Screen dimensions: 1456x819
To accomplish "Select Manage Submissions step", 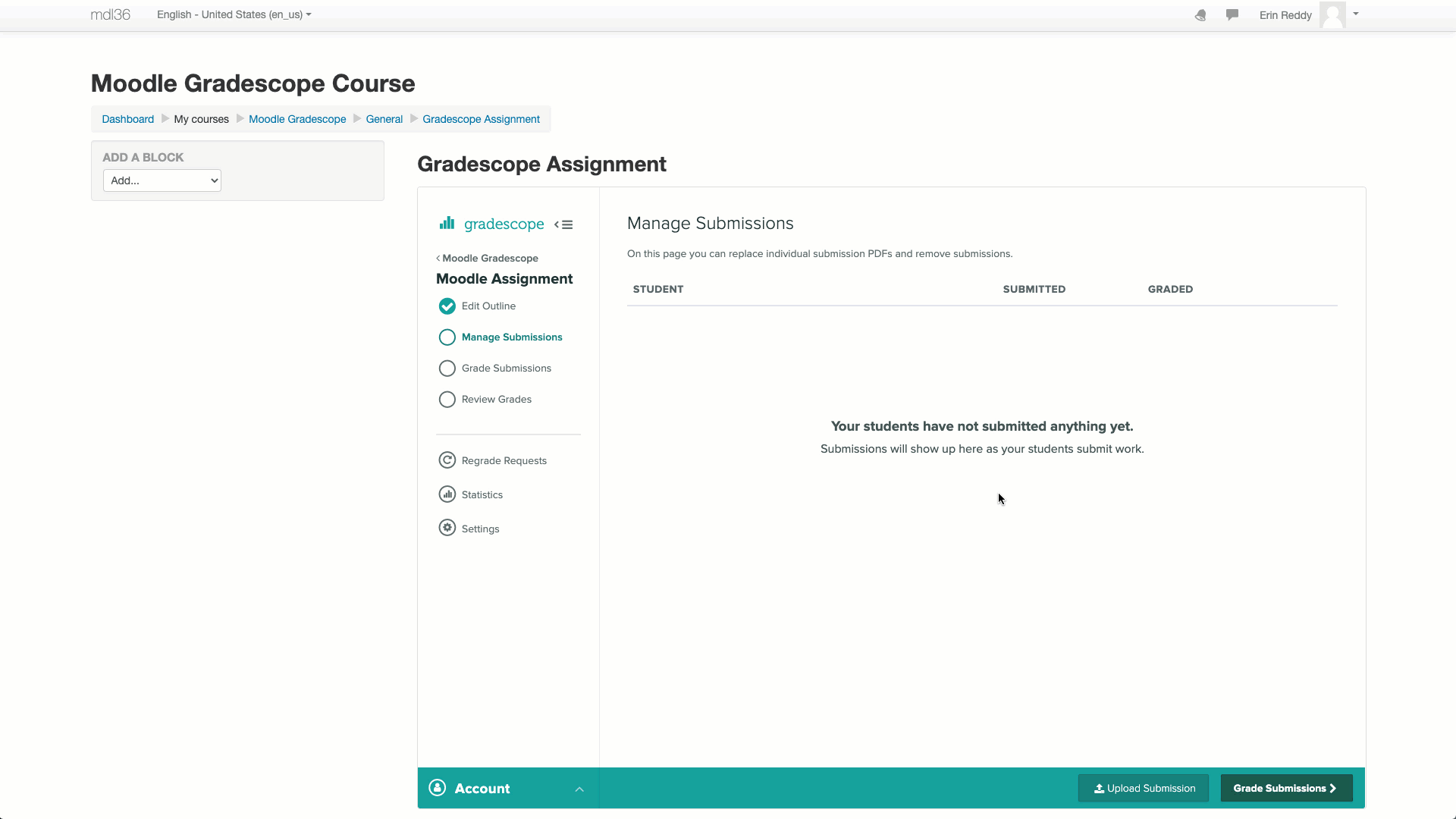I will pos(512,337).
